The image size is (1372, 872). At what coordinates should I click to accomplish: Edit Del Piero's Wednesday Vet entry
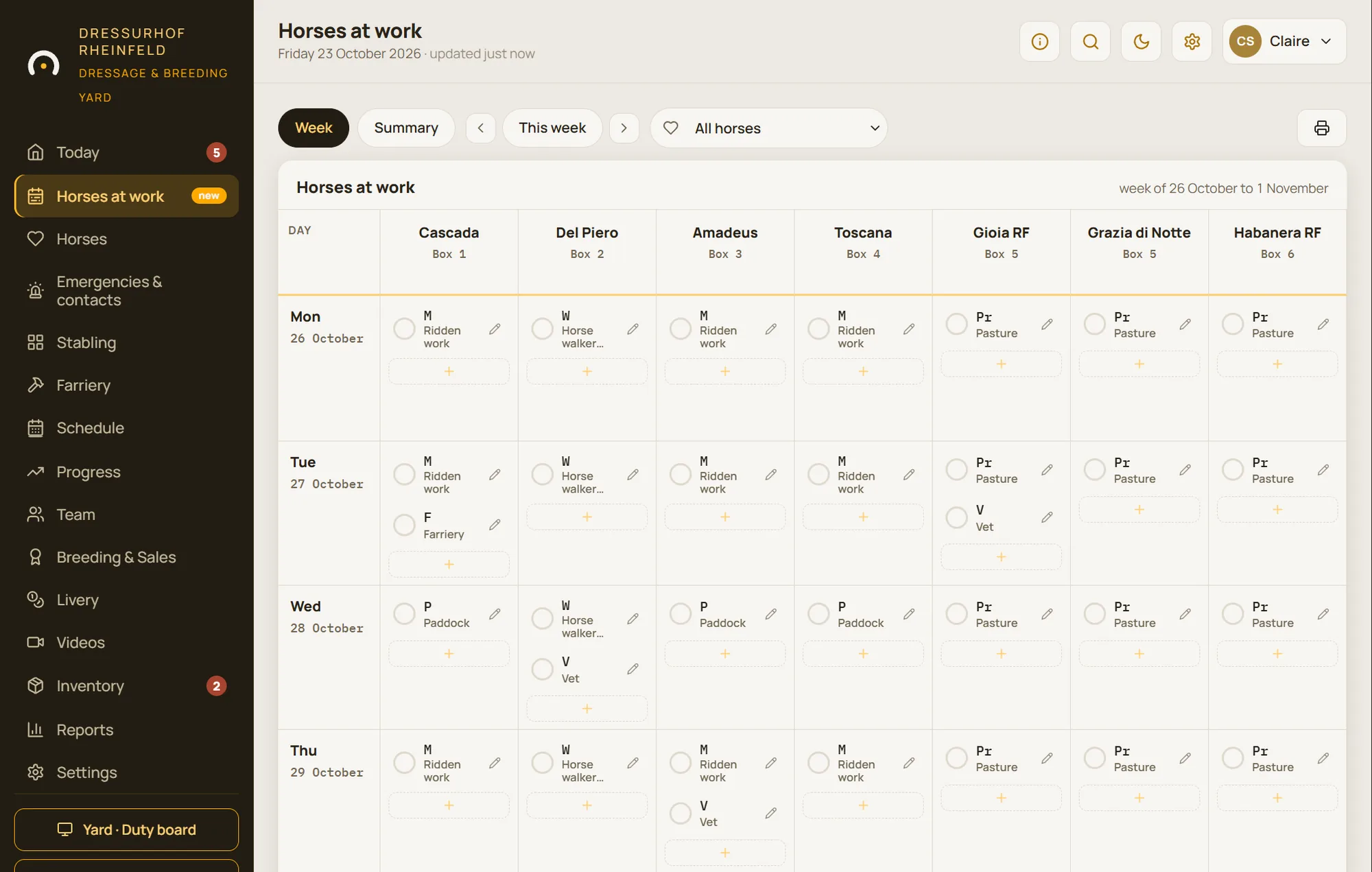pyautogui.click(x=632, y=669)
